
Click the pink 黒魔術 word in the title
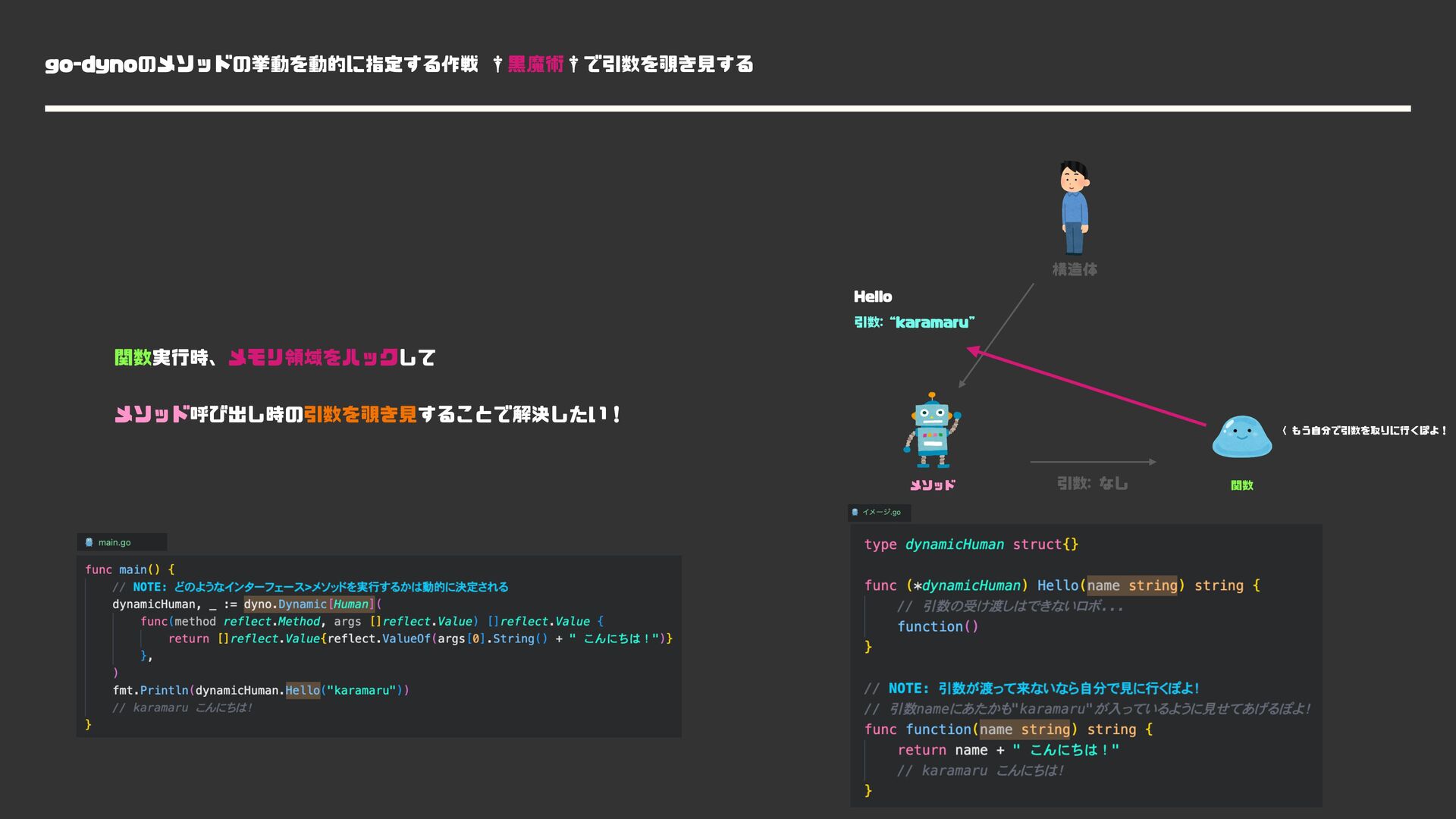(x=535, y=64)
